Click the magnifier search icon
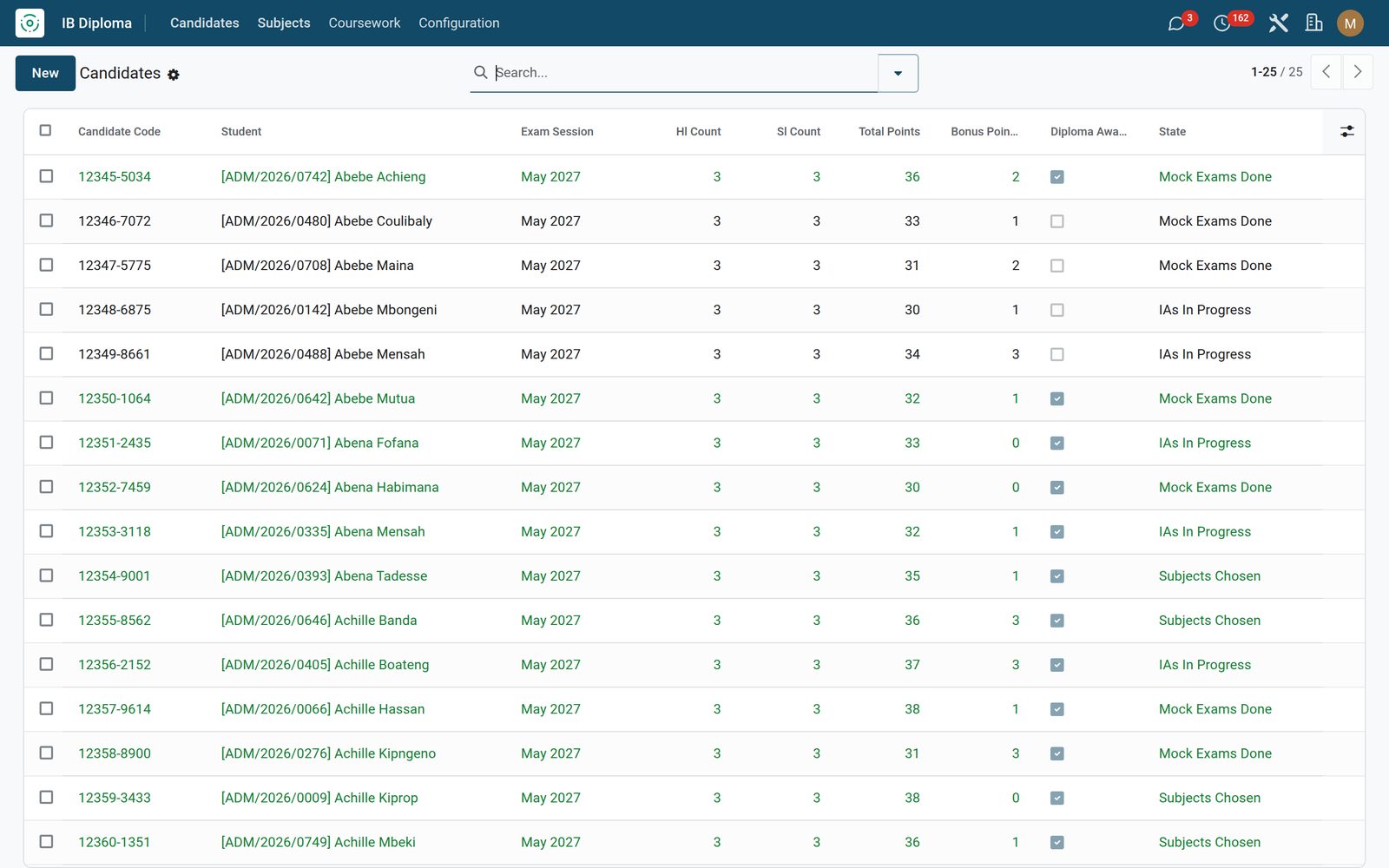The width and height of the screenshot is (1389, 868). pos(480,72)
